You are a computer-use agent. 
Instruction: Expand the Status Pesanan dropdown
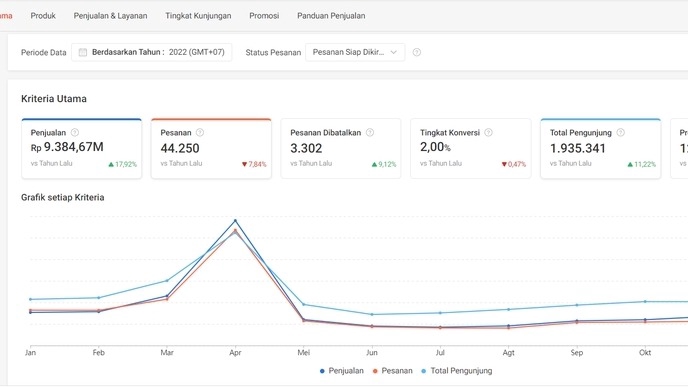pos(355,52)
